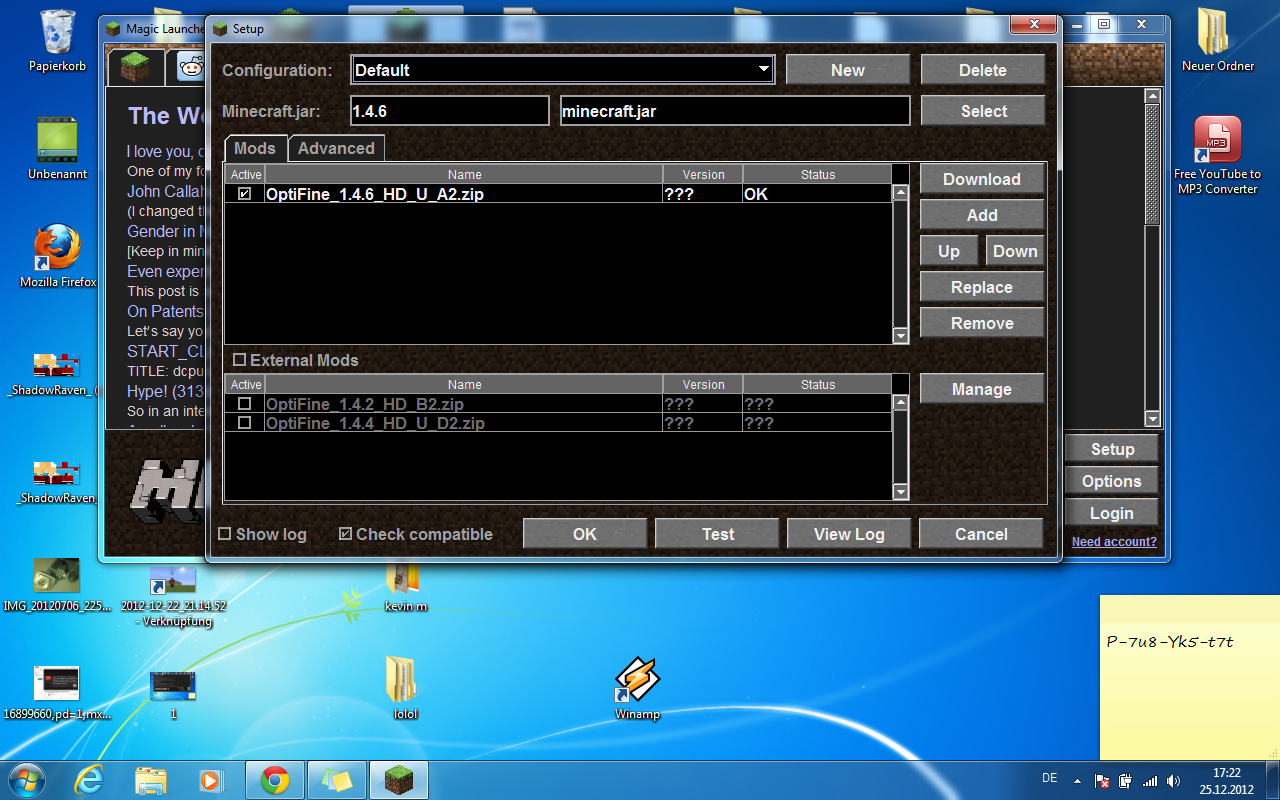
Task: Click the minecraft.jar text field
Action: [734, 111]
